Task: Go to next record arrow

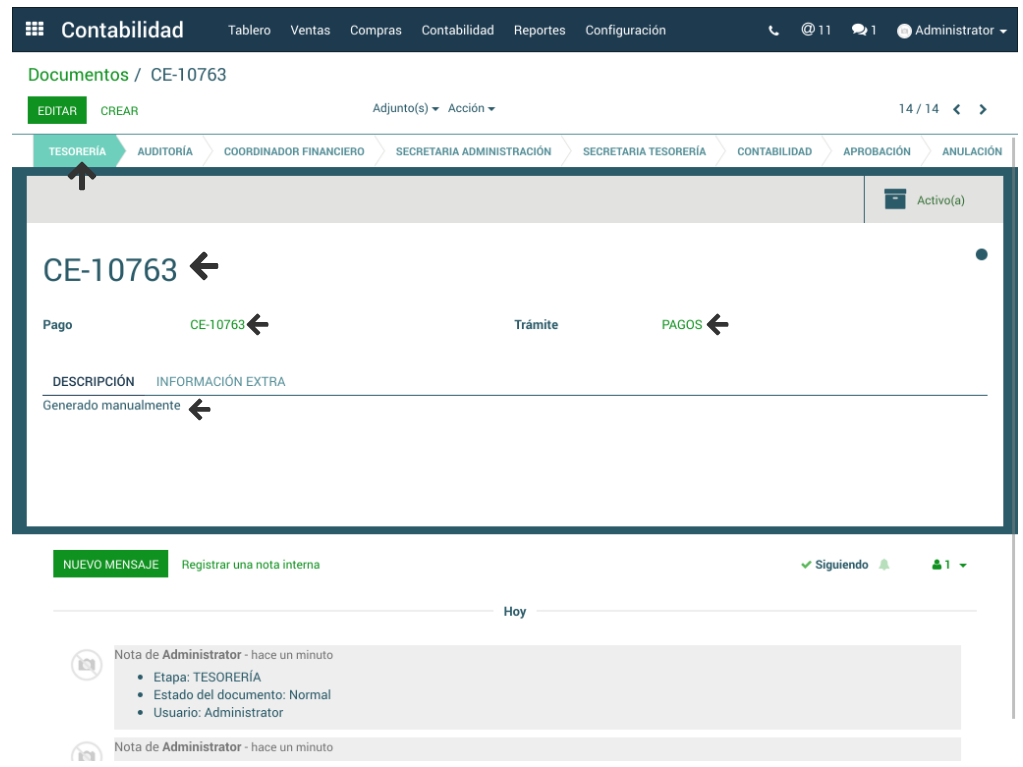Action: coord(983,109)
